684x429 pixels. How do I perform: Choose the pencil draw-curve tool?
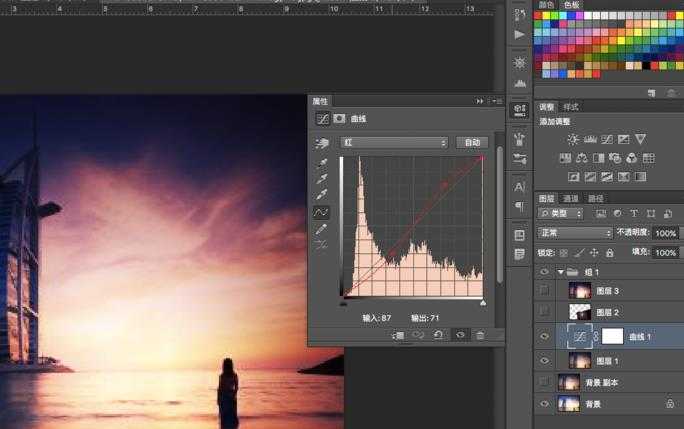coord(322,229)
